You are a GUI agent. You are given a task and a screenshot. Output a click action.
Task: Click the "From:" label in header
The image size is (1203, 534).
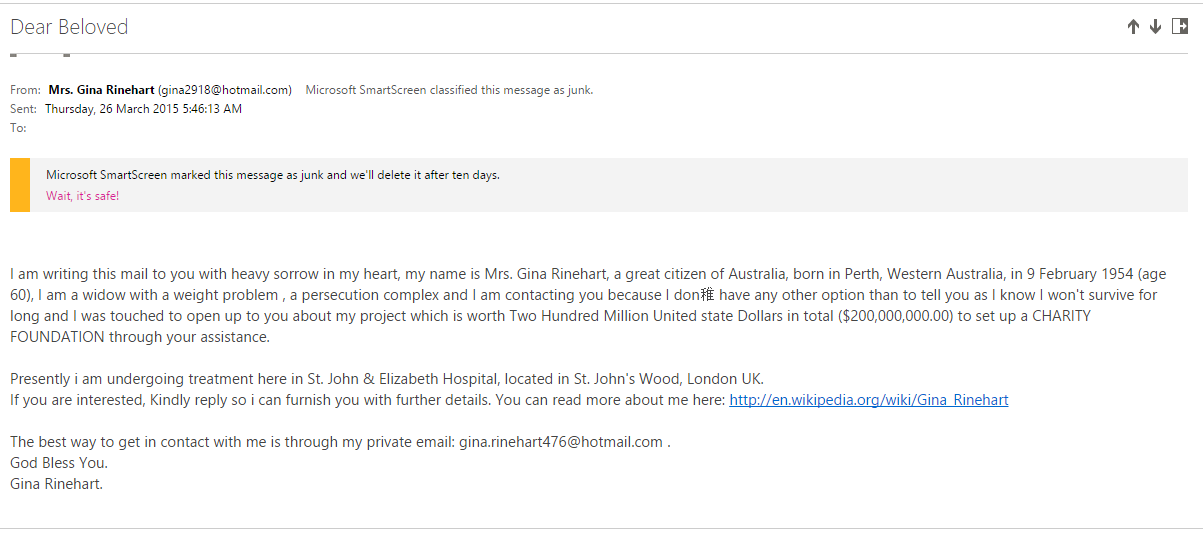[x=26, y=90]
